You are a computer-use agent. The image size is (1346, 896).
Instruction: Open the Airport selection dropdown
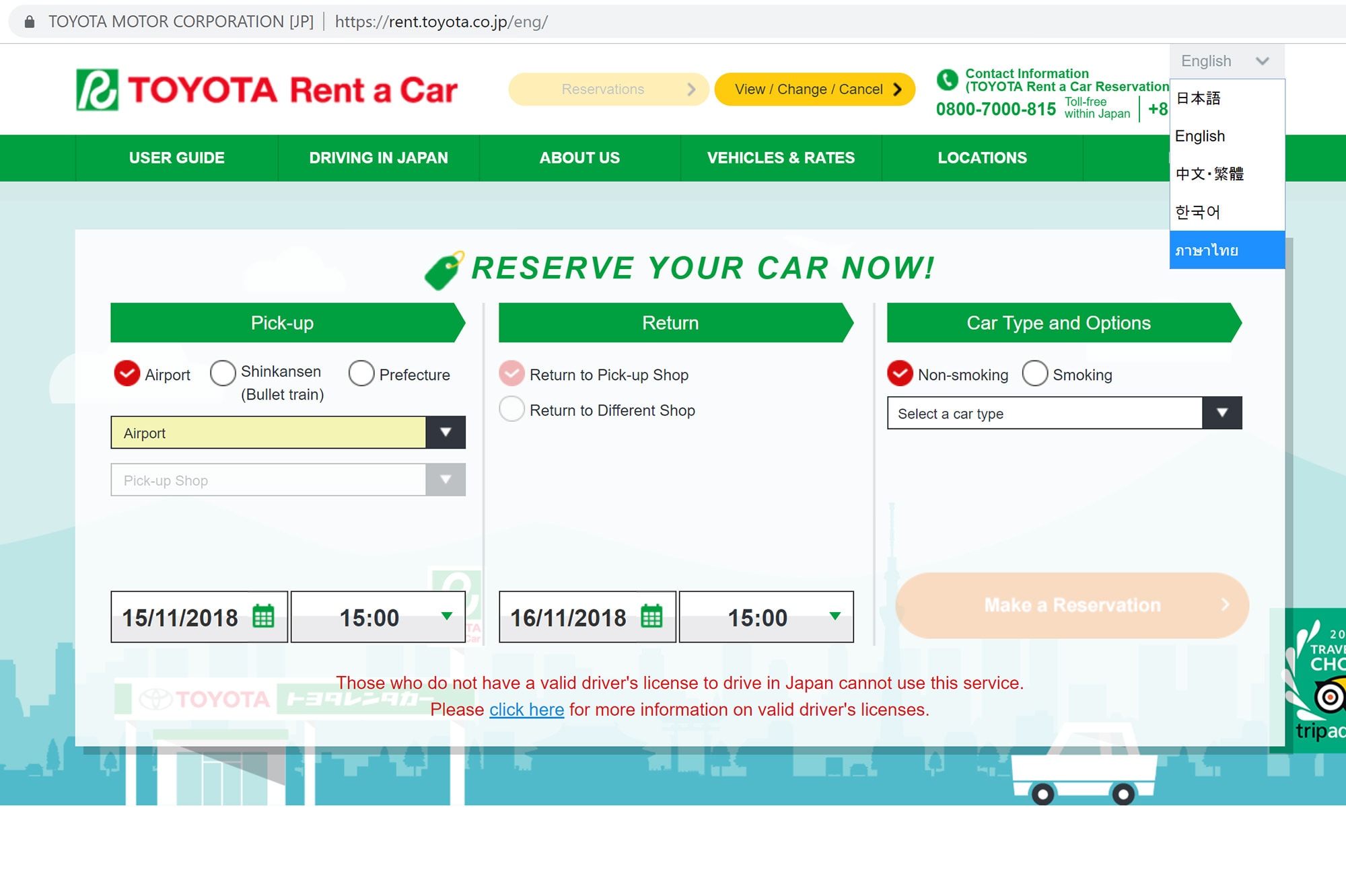point(288,433)
